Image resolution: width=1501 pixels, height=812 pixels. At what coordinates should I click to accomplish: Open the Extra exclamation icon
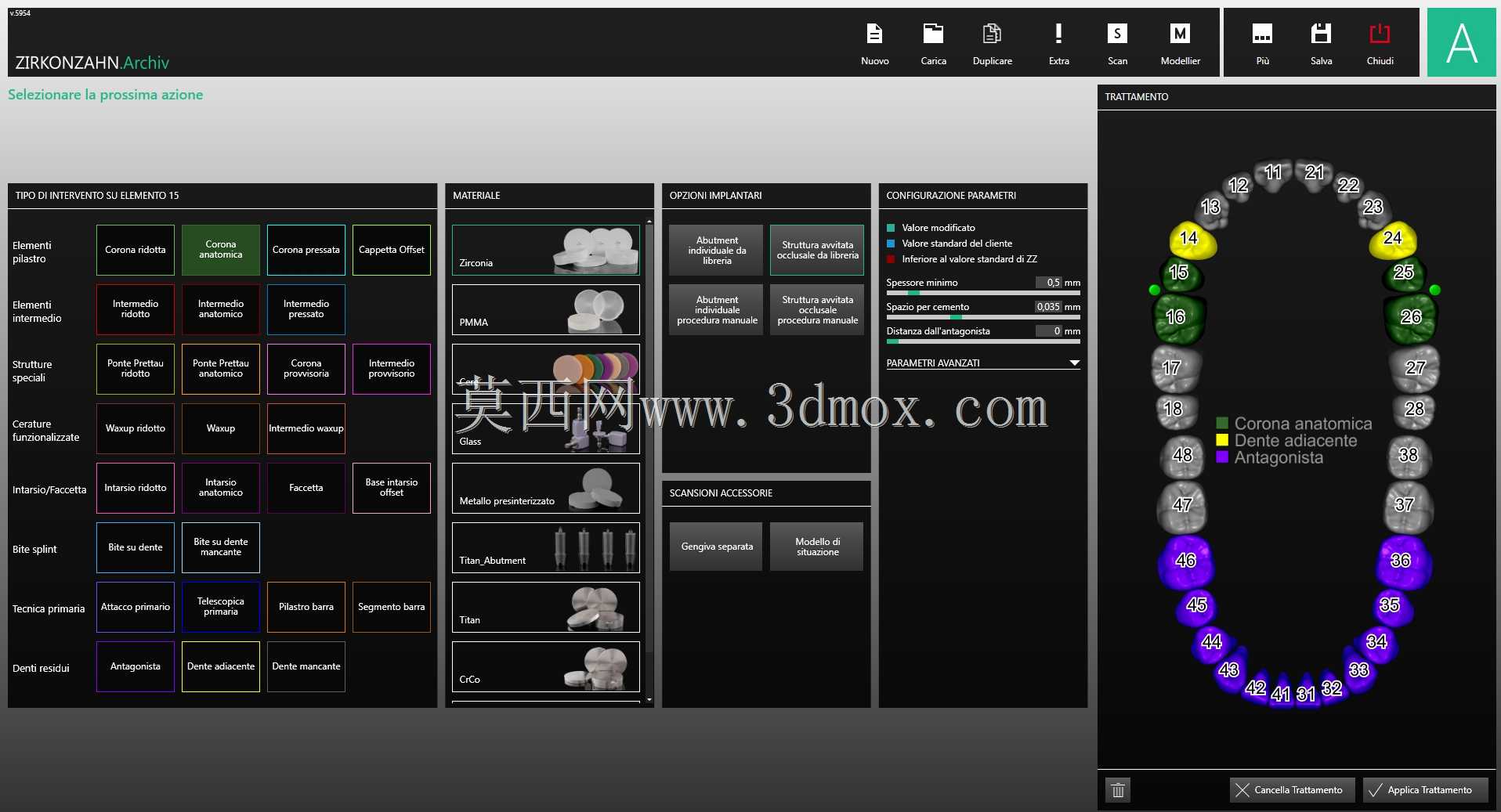[1058, 34]
